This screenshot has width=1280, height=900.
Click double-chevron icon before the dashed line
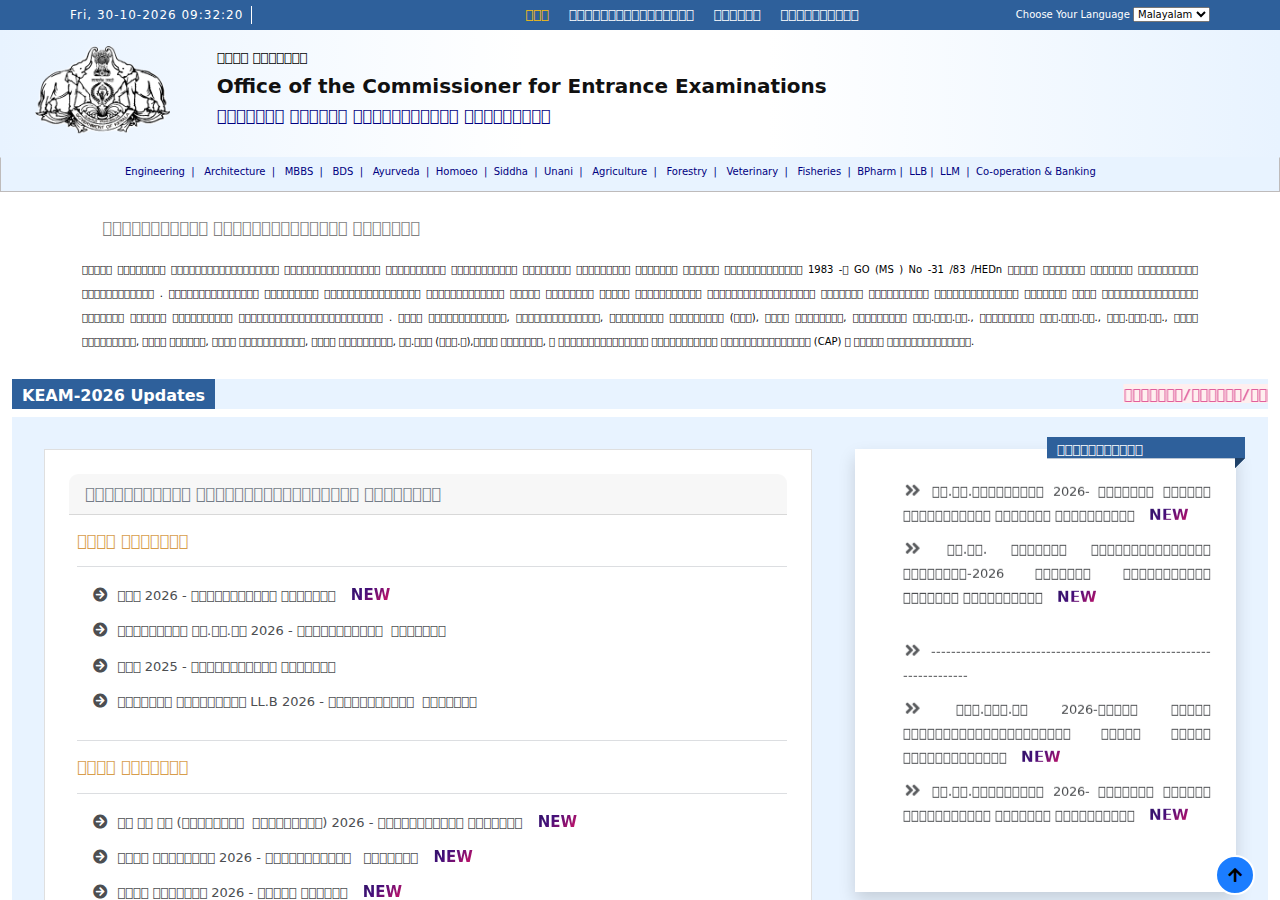(912, 650)
